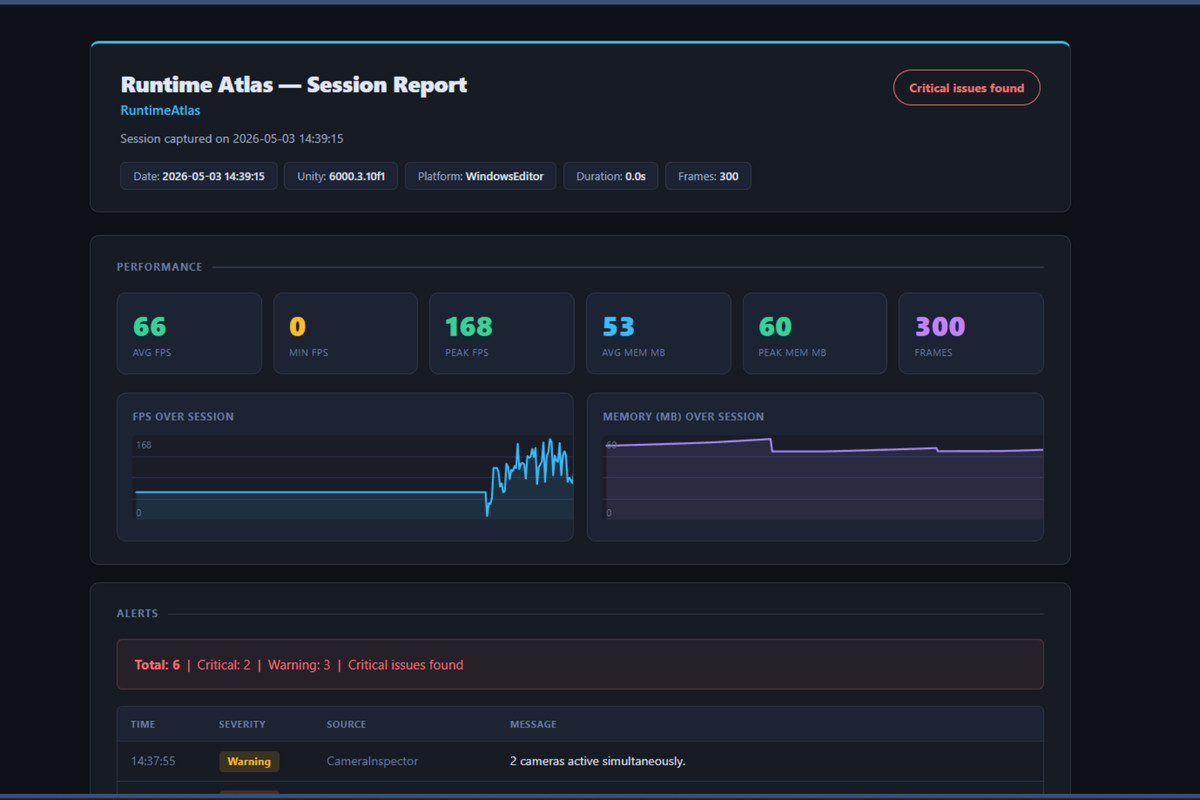Click the Duration: 0.0s chip
This screenshot has width=1200, height=800.
point(610,176)
